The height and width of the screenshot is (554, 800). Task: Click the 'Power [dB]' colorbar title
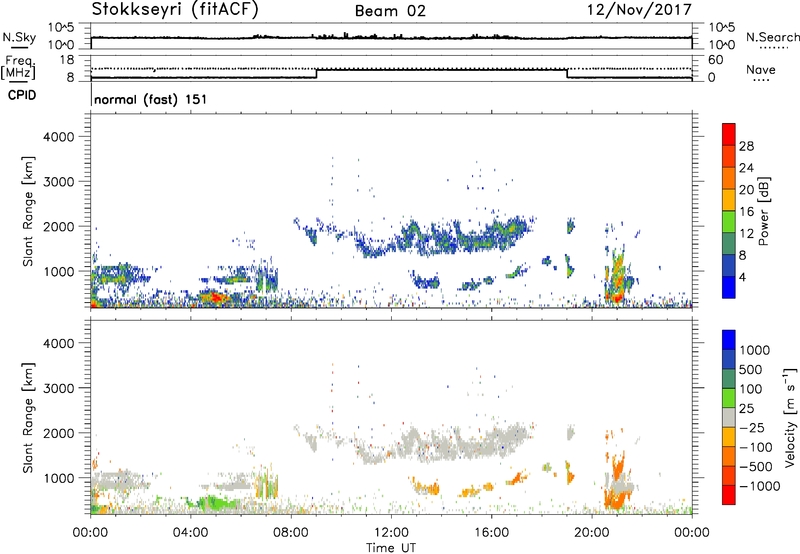(763, 211)
